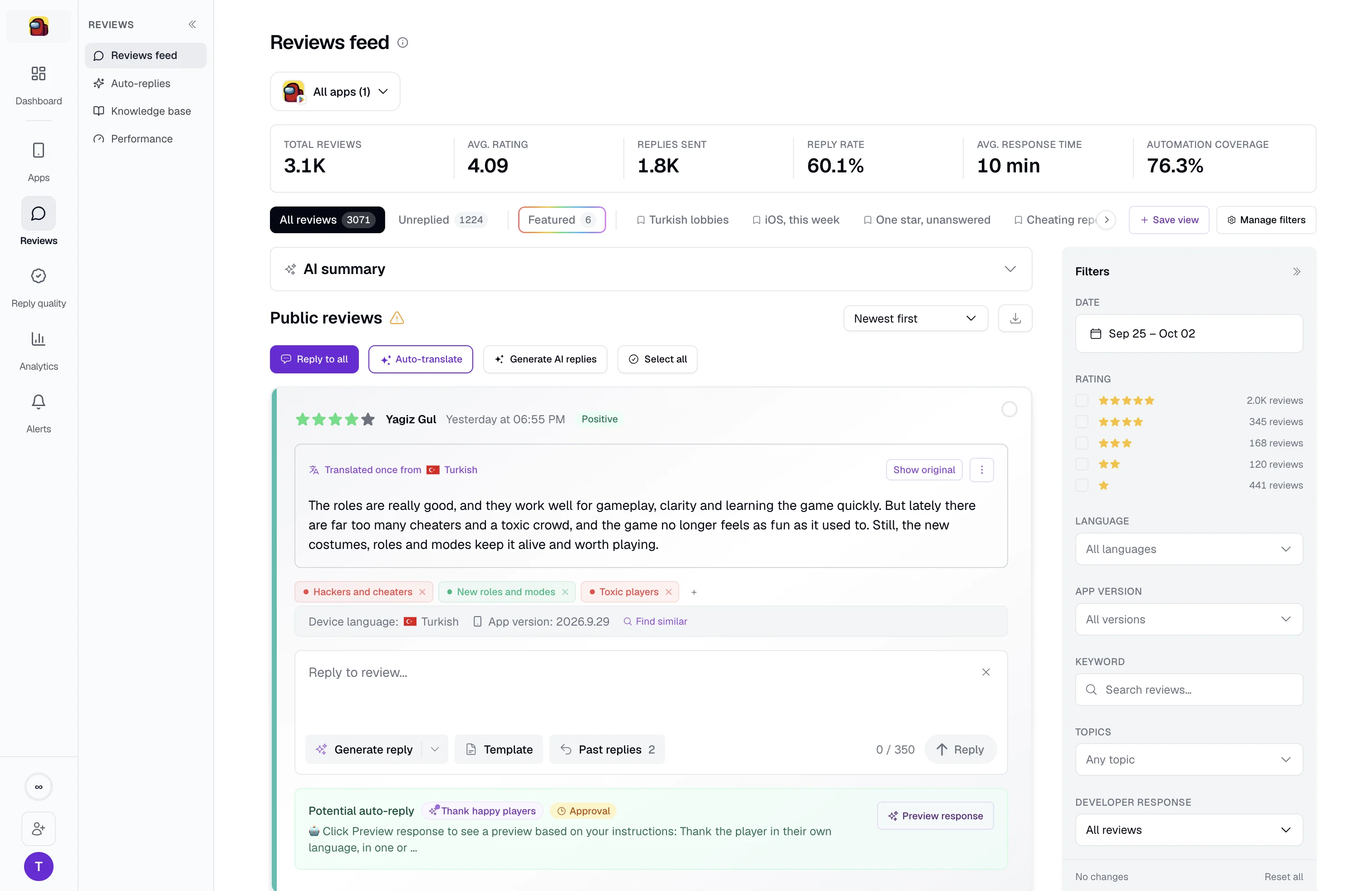This screenshot has width=1372, height=891.
Task: Check the four-star rating filter
Action: pos(1082,421)
